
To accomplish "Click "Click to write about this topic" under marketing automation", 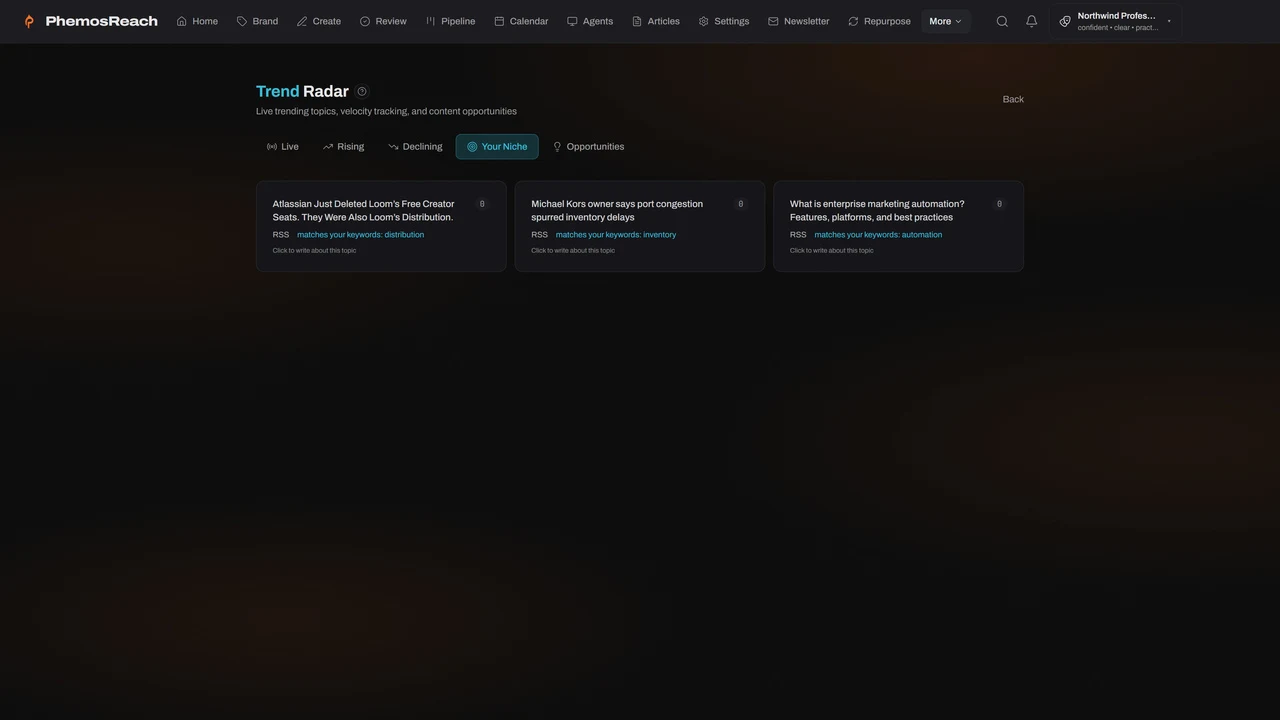I will click(x=831, y=251).
